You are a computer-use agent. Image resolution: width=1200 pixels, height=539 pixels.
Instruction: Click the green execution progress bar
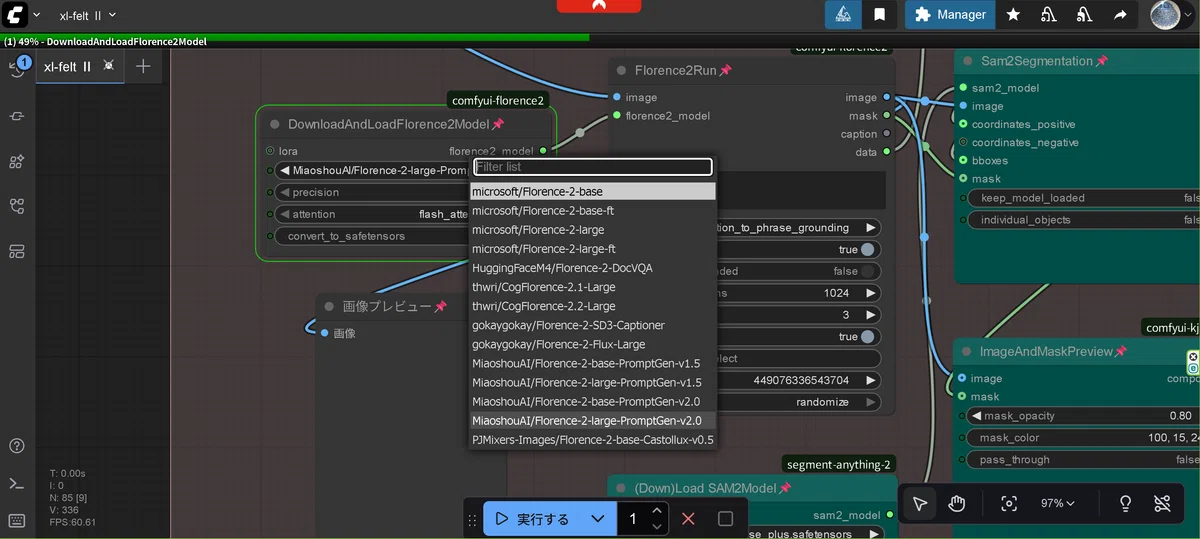[x=295, y=37]
